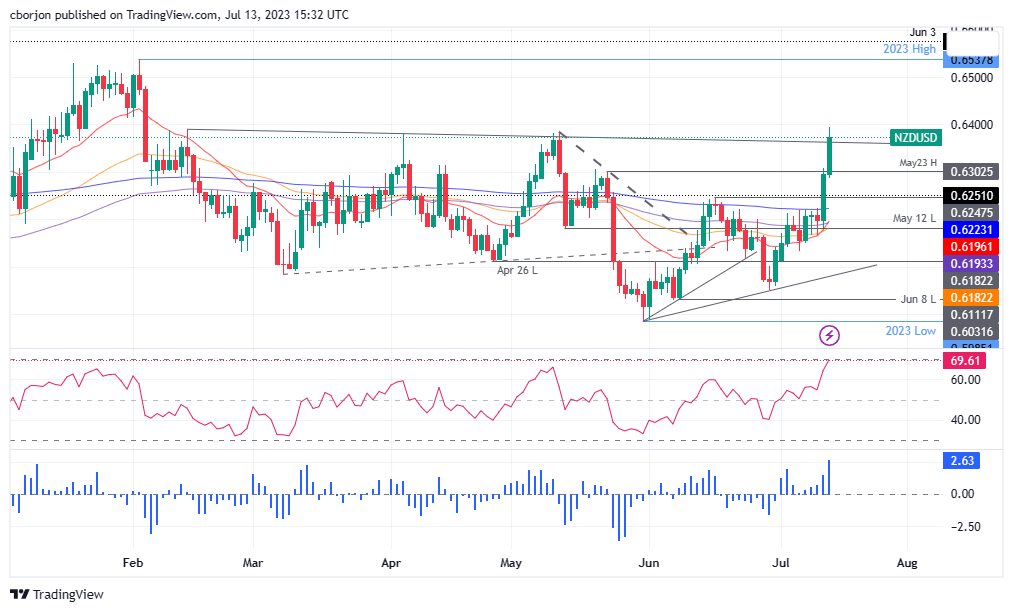Select the Jul axis label
The width and height of the screenshot is (1013, 612).
point(780,563)
